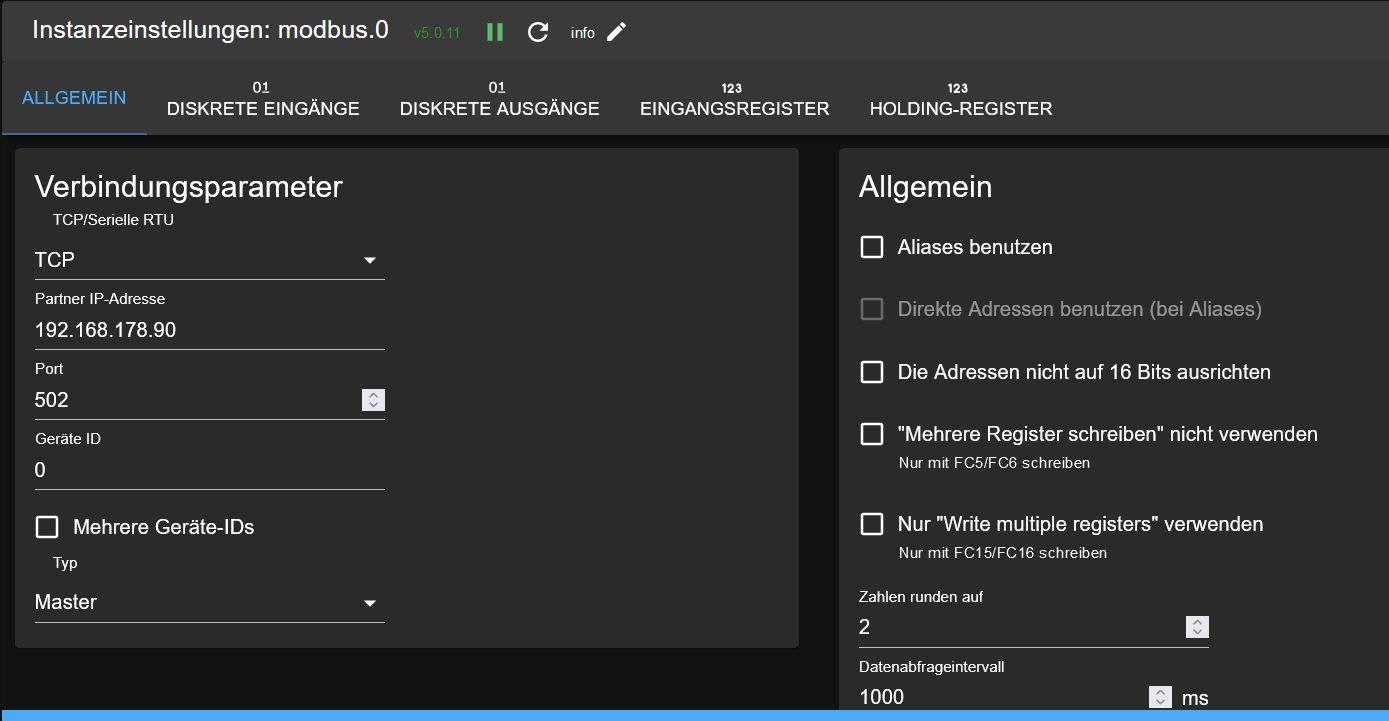Open the Diskrete Eingänge tab

click(263, 98)
